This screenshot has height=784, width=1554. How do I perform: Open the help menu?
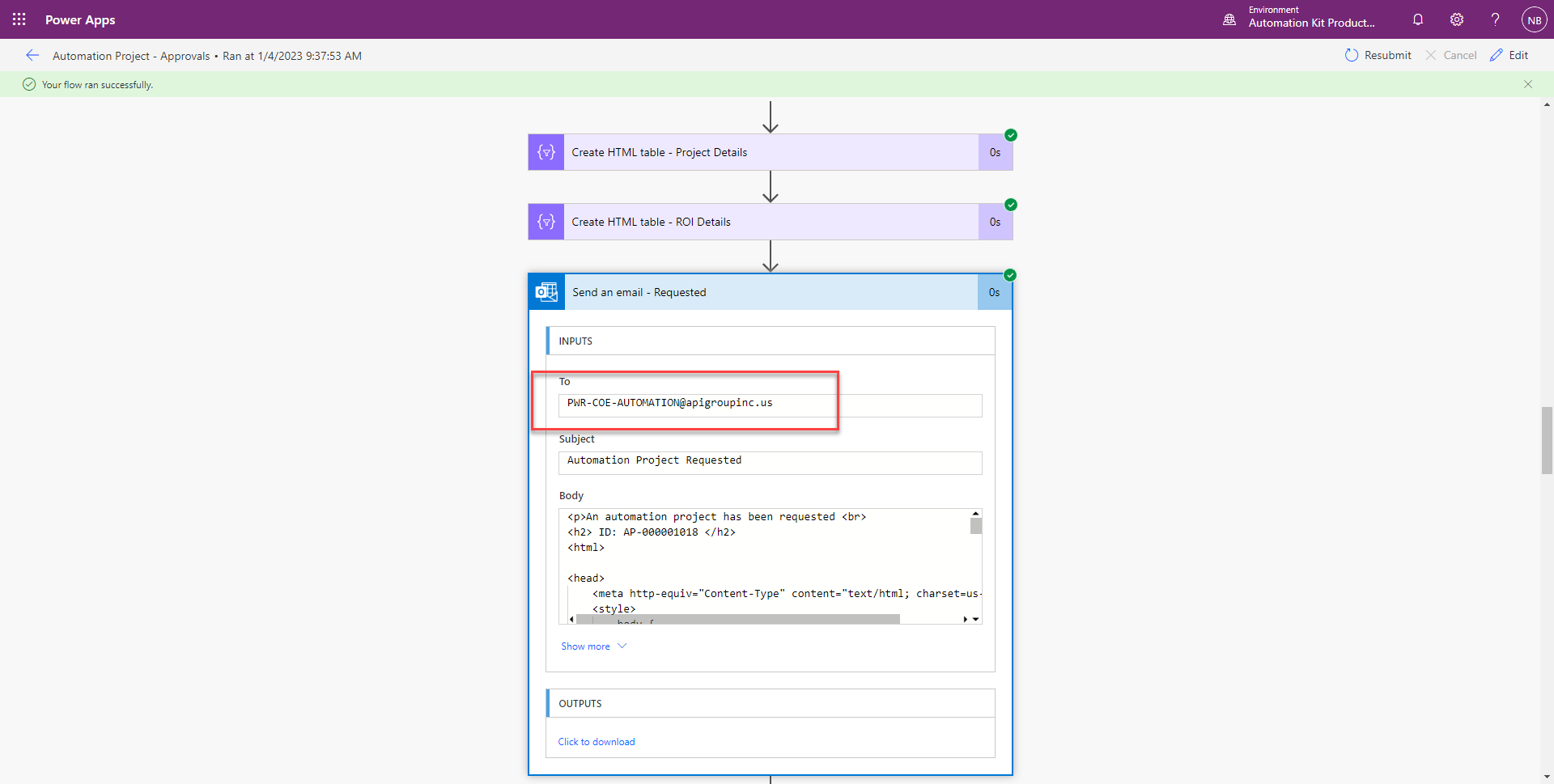tap(1495, 19)
